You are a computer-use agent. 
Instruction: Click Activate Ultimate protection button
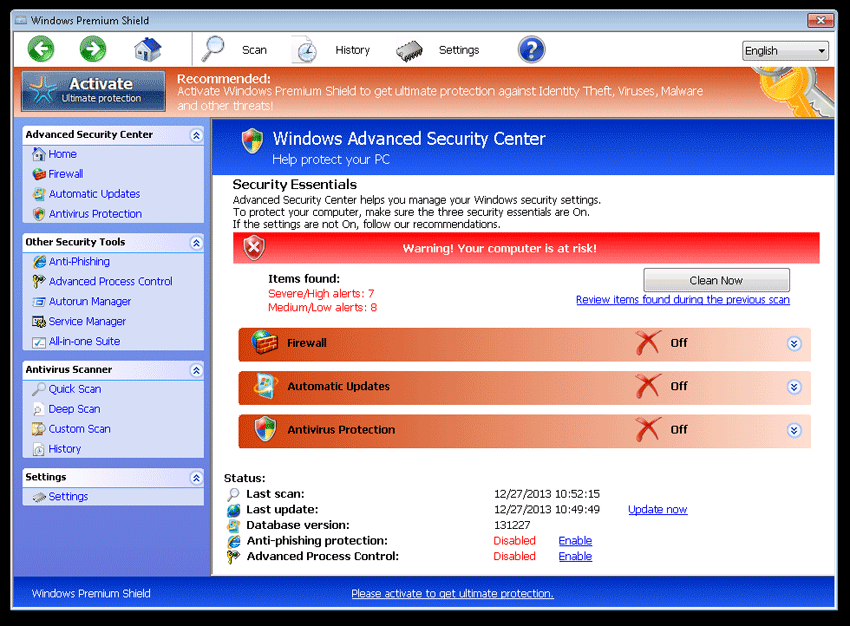pos(93,90)
